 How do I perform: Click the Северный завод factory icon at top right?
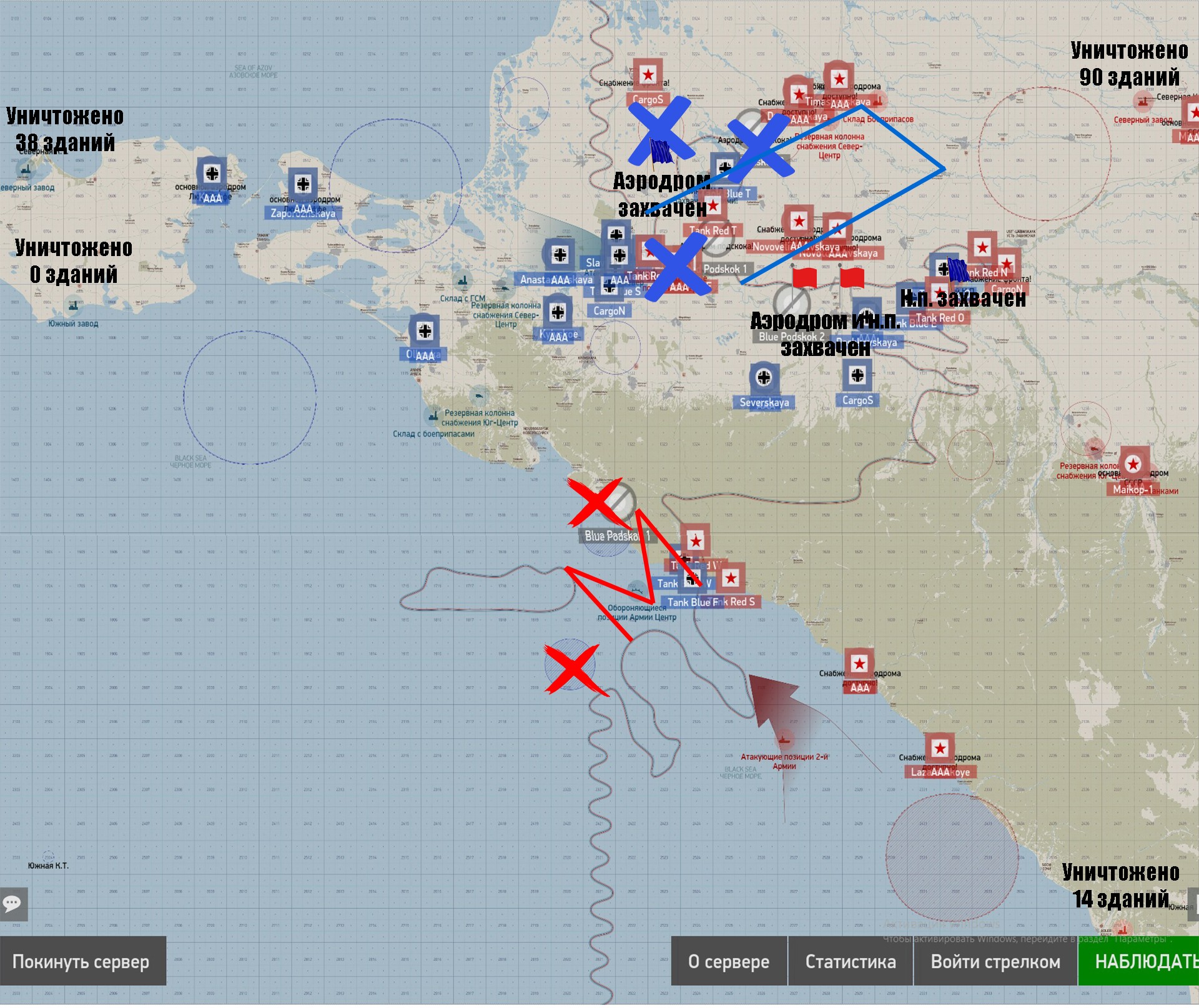click(x=1143, y=102)
